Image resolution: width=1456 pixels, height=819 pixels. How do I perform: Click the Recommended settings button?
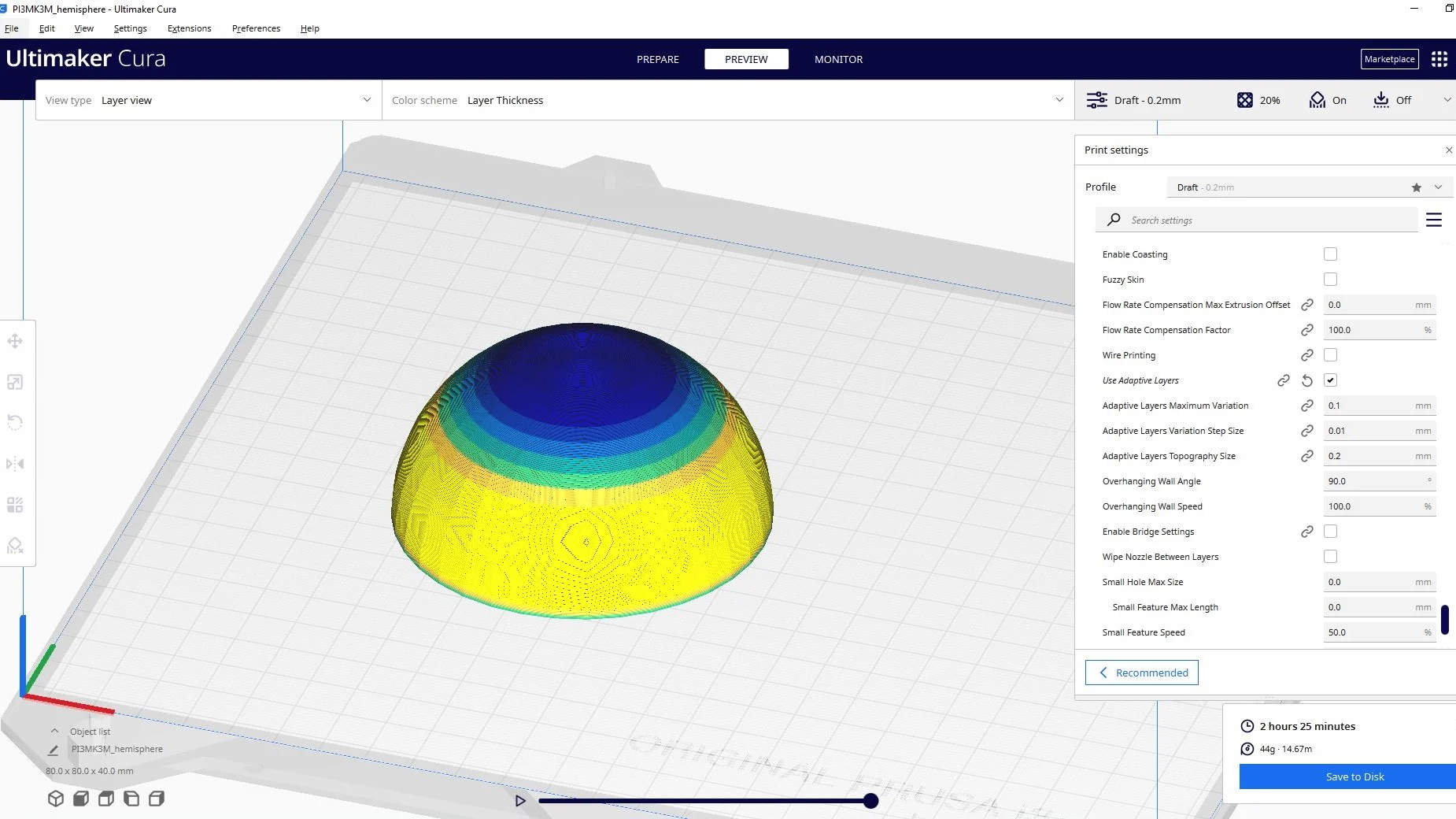(1141, 673)
